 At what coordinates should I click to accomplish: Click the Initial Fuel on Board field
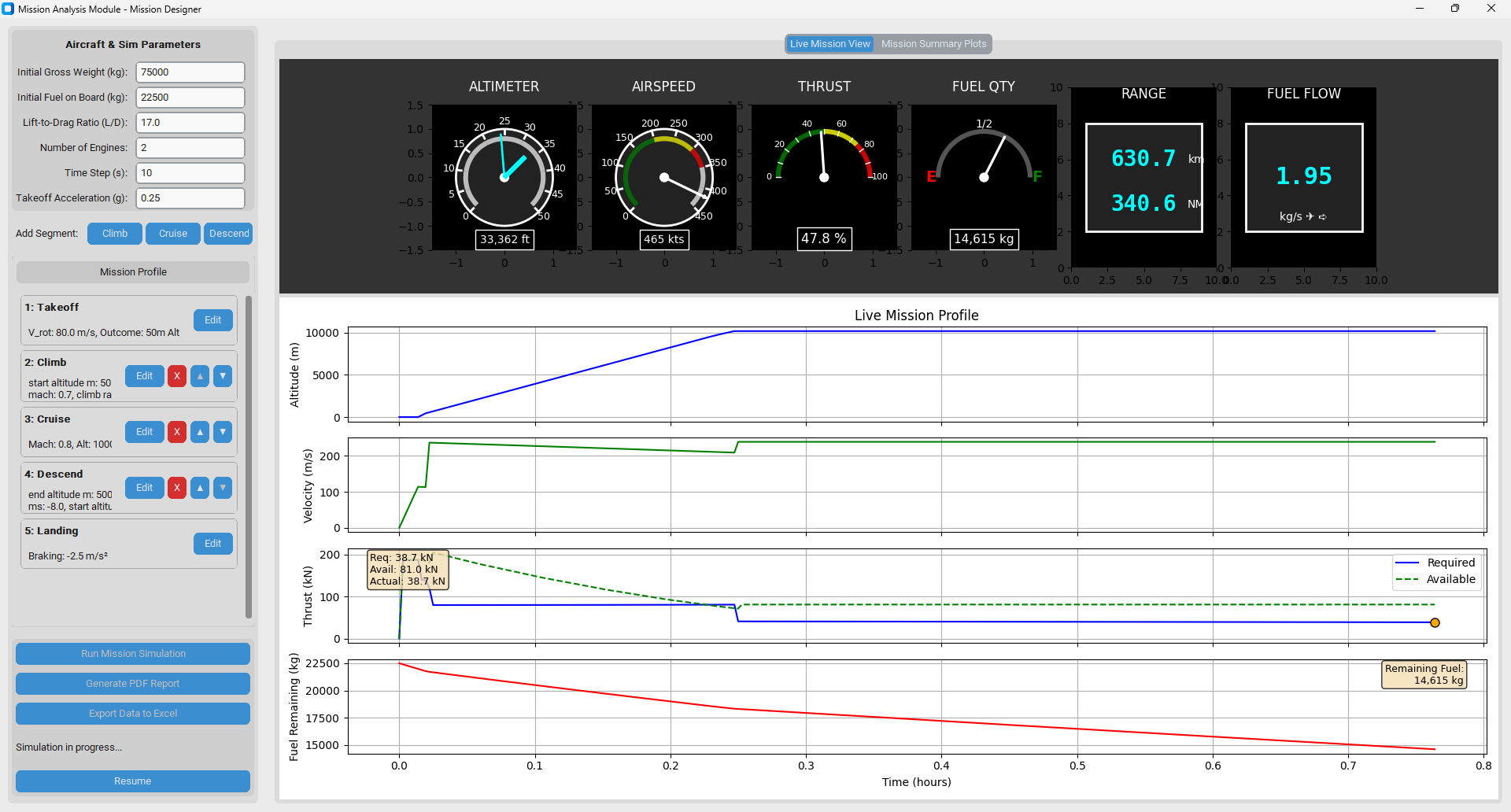(189, 97)
